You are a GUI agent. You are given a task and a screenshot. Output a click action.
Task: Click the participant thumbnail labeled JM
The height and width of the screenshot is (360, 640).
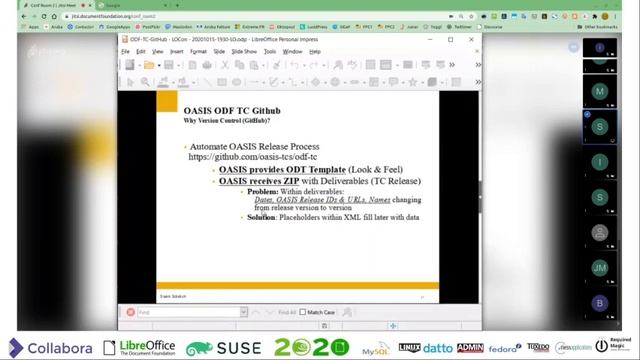pyautogui.click(x=600, y=268)
